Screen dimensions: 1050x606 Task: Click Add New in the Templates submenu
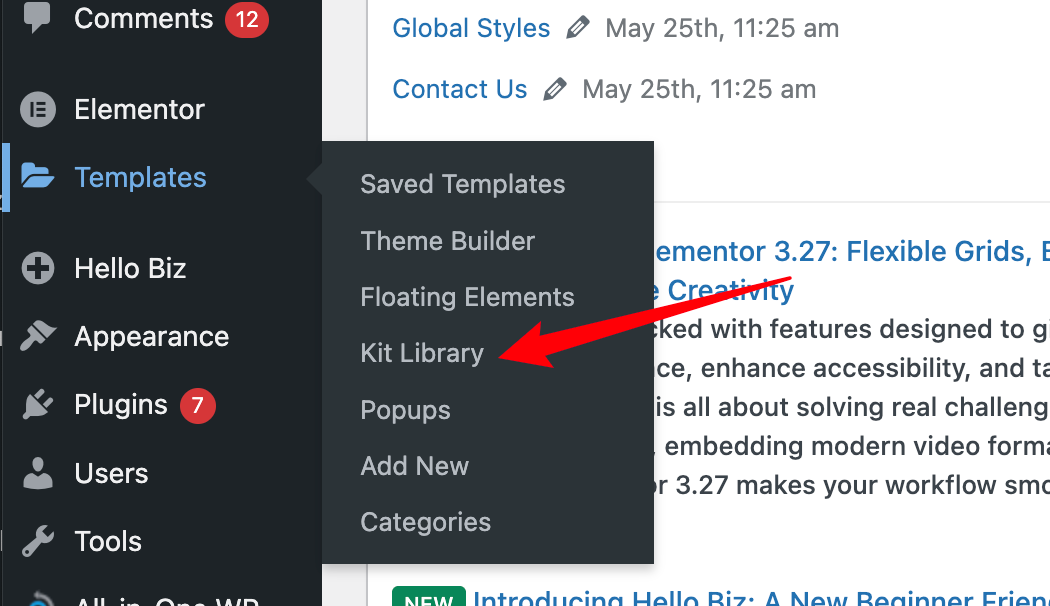[414, 466]
